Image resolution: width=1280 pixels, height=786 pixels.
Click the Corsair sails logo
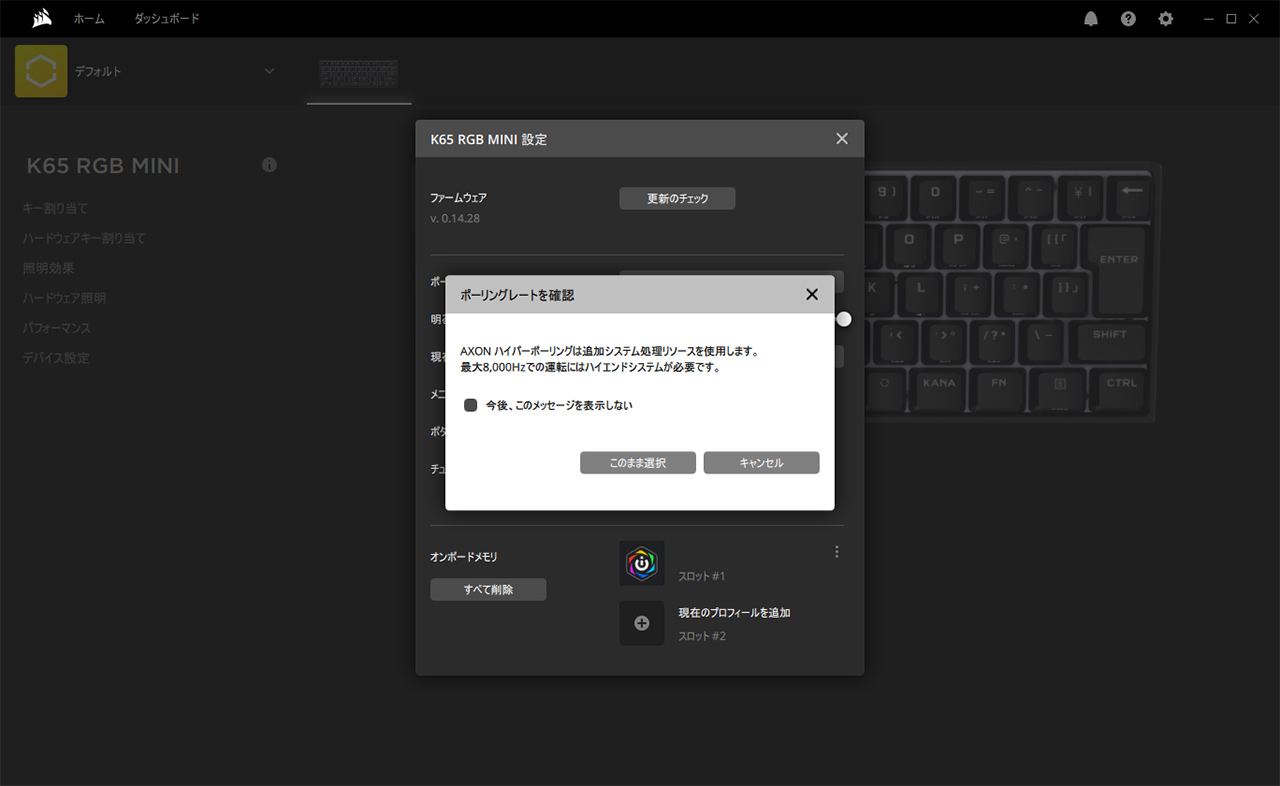(x=42, y=18)
